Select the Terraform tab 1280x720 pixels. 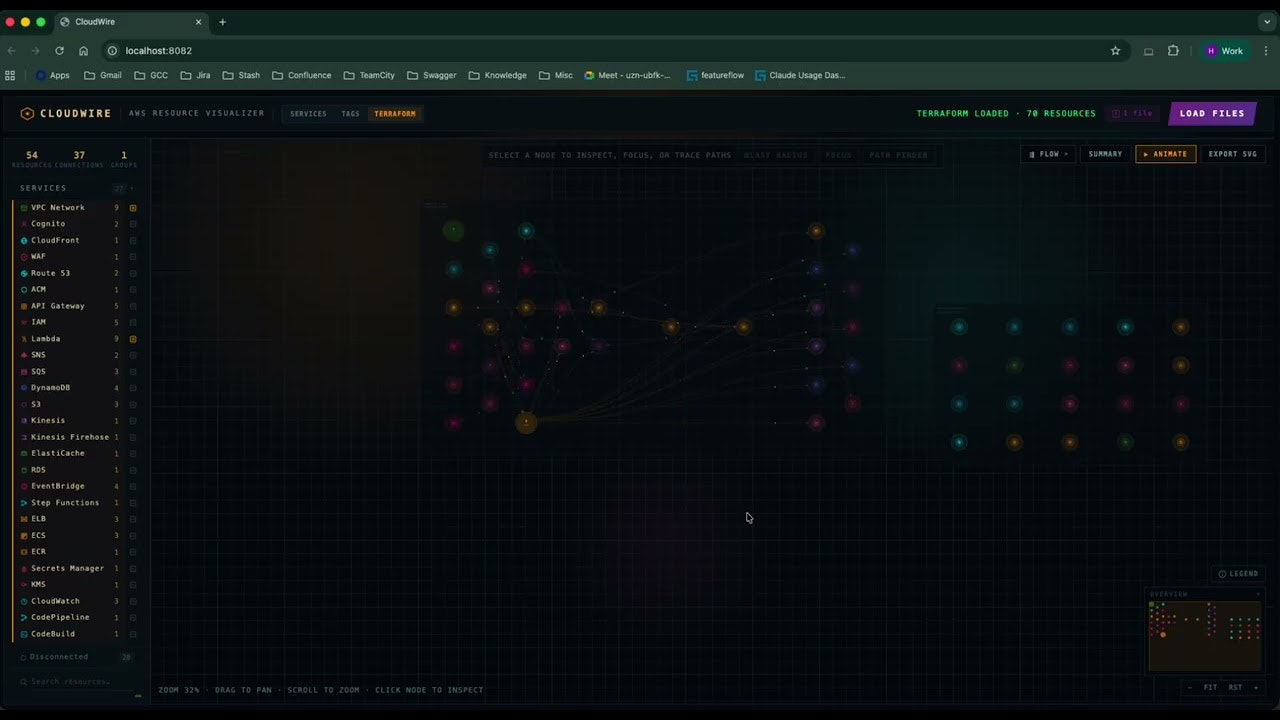[x=395, y=114]
